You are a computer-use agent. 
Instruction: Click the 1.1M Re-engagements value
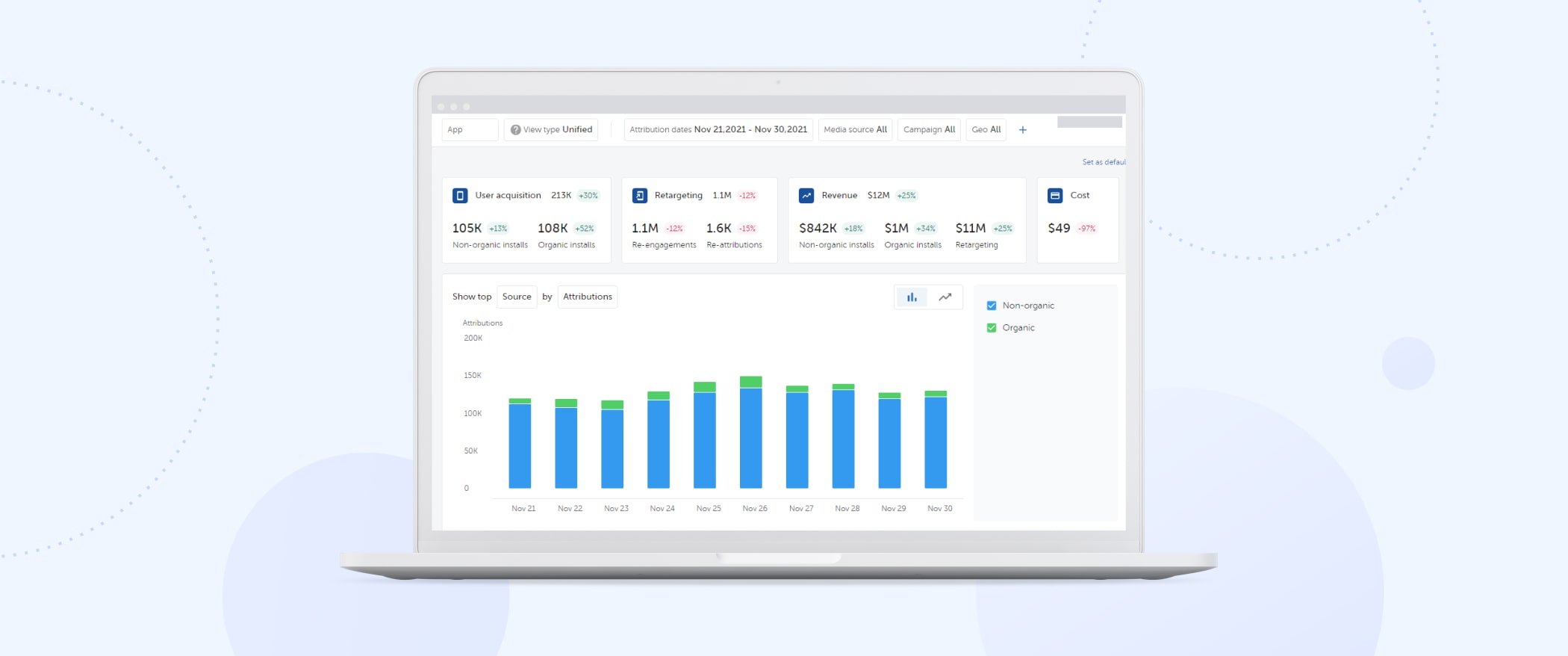[645, 229]
